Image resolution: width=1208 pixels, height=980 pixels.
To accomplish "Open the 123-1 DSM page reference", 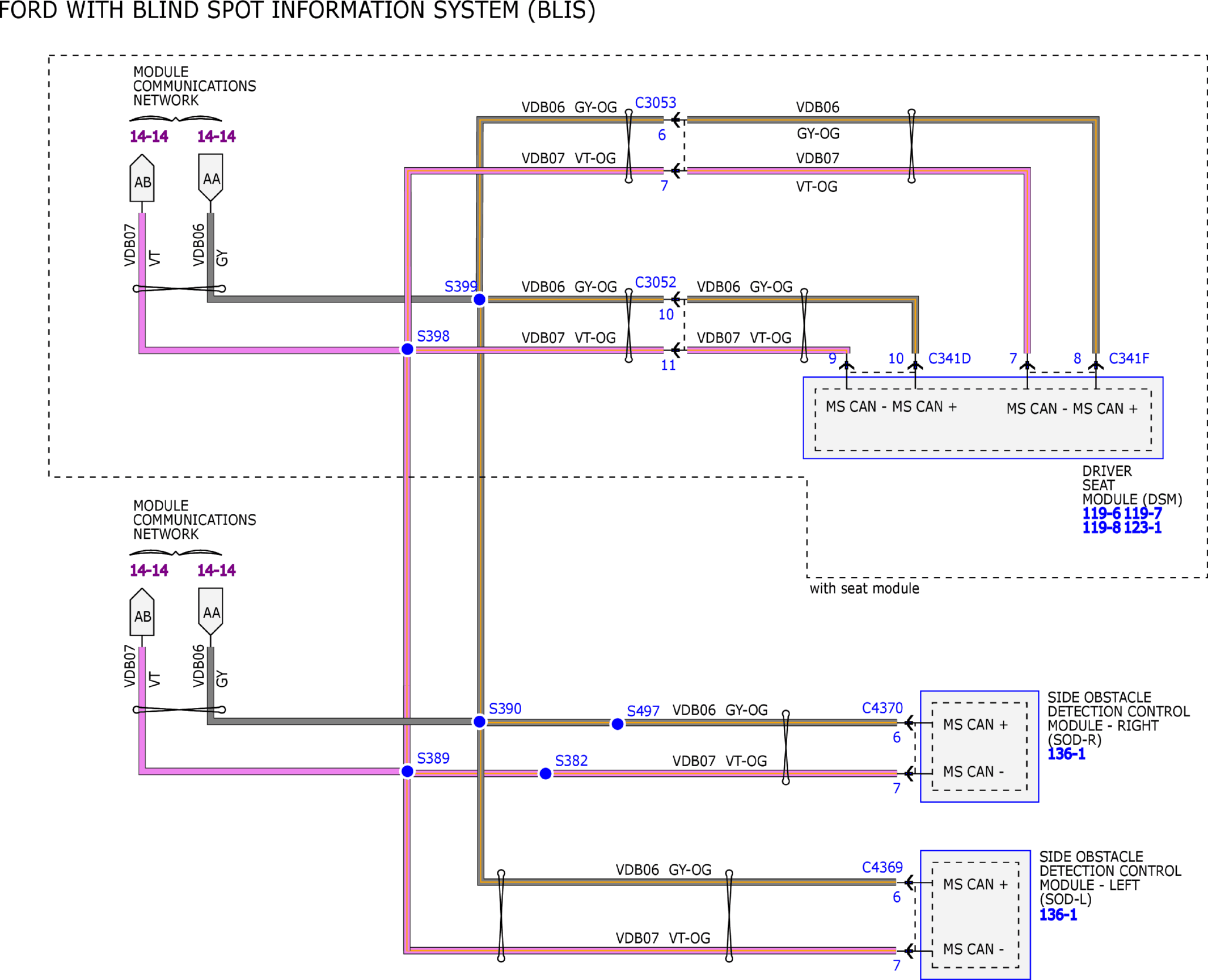I will click(x=1143, y=527).
